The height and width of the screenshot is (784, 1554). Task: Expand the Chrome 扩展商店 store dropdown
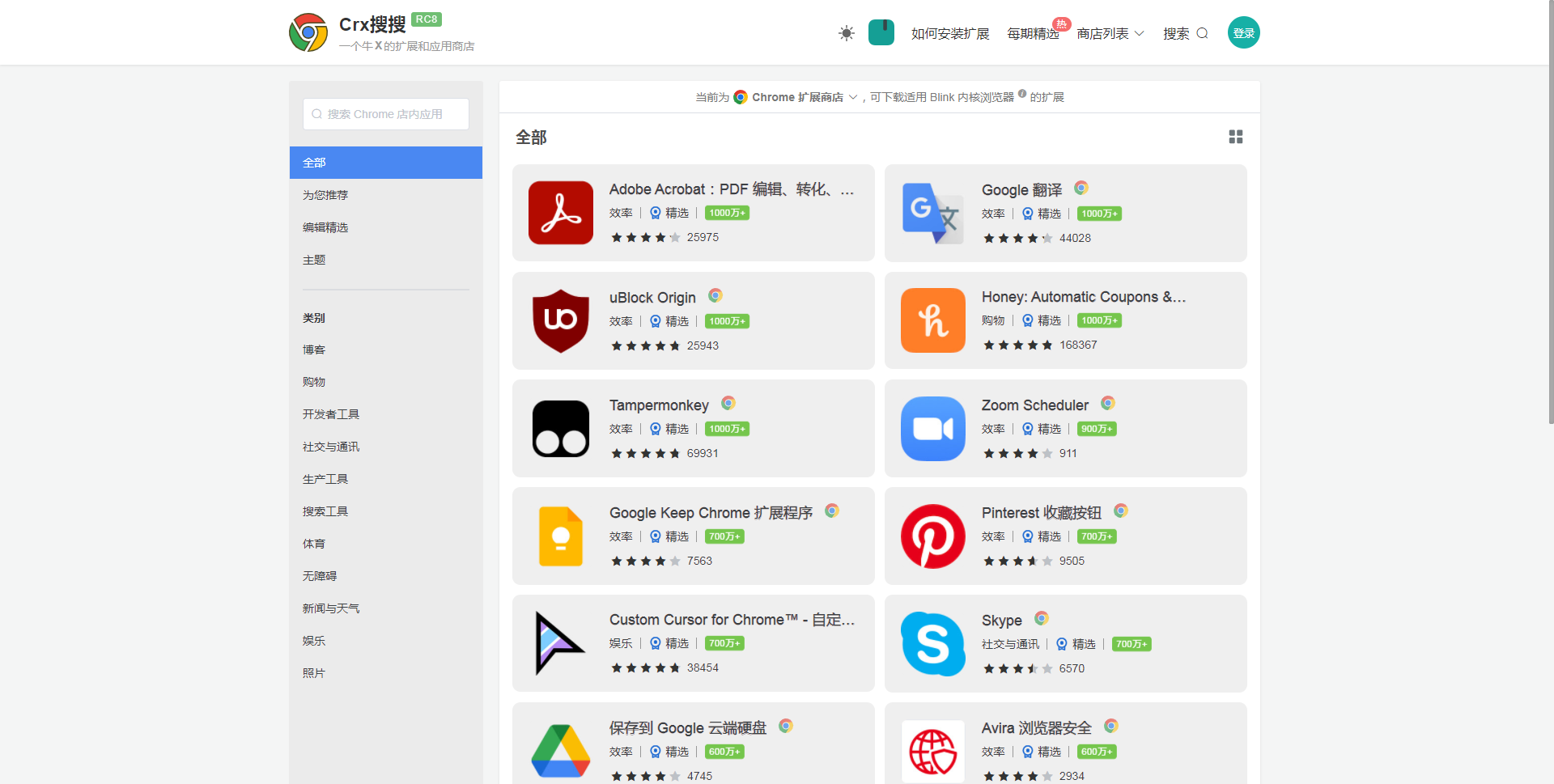[x=796, y=97]
